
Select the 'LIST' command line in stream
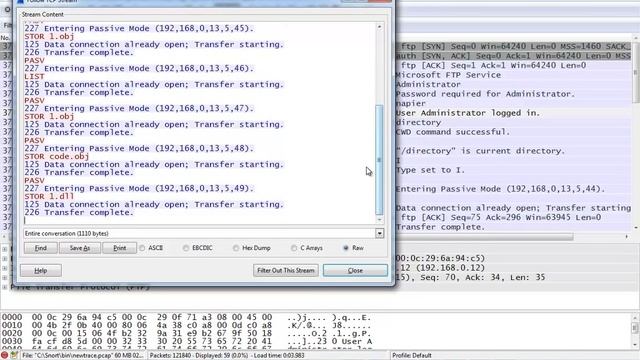(34, 76)
